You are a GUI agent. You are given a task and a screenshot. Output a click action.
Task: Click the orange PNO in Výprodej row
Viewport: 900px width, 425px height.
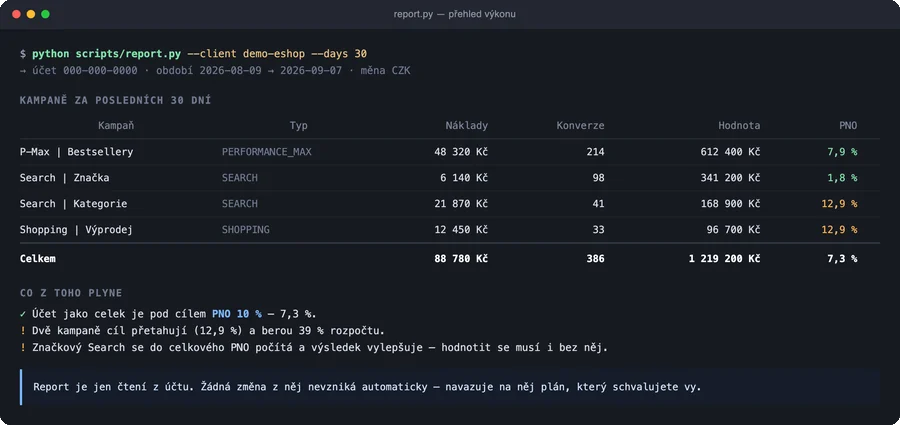(x=840, y=229)
